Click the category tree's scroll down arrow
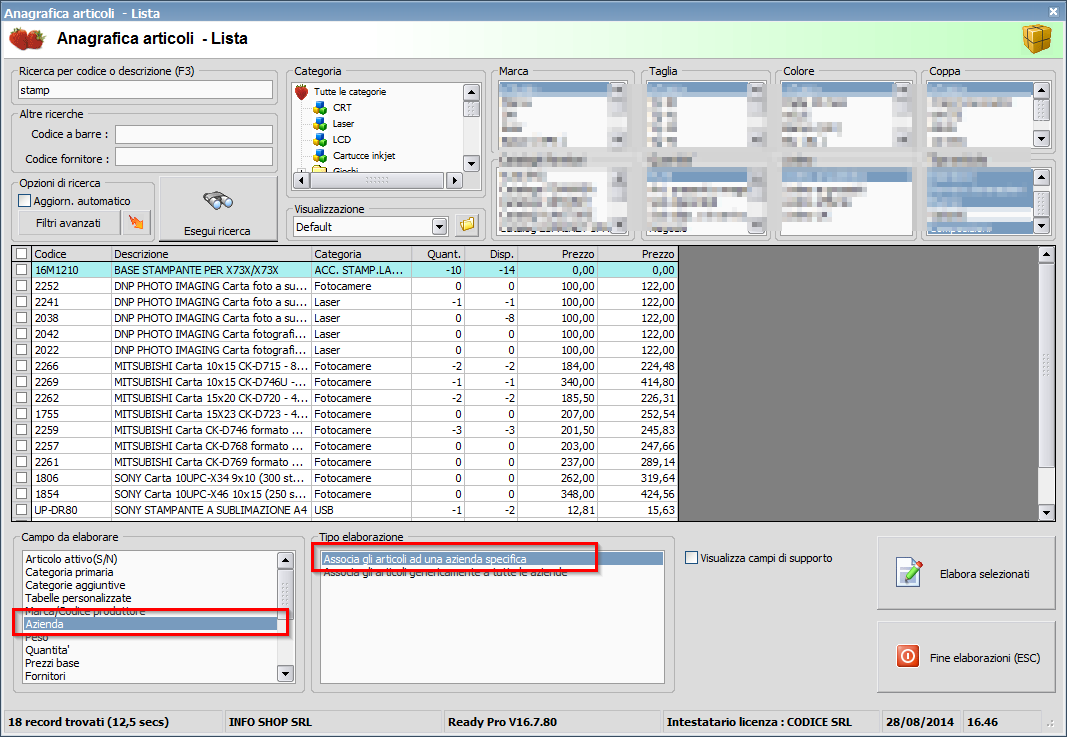The image size is (1067, 737). (x=471, y=163)
